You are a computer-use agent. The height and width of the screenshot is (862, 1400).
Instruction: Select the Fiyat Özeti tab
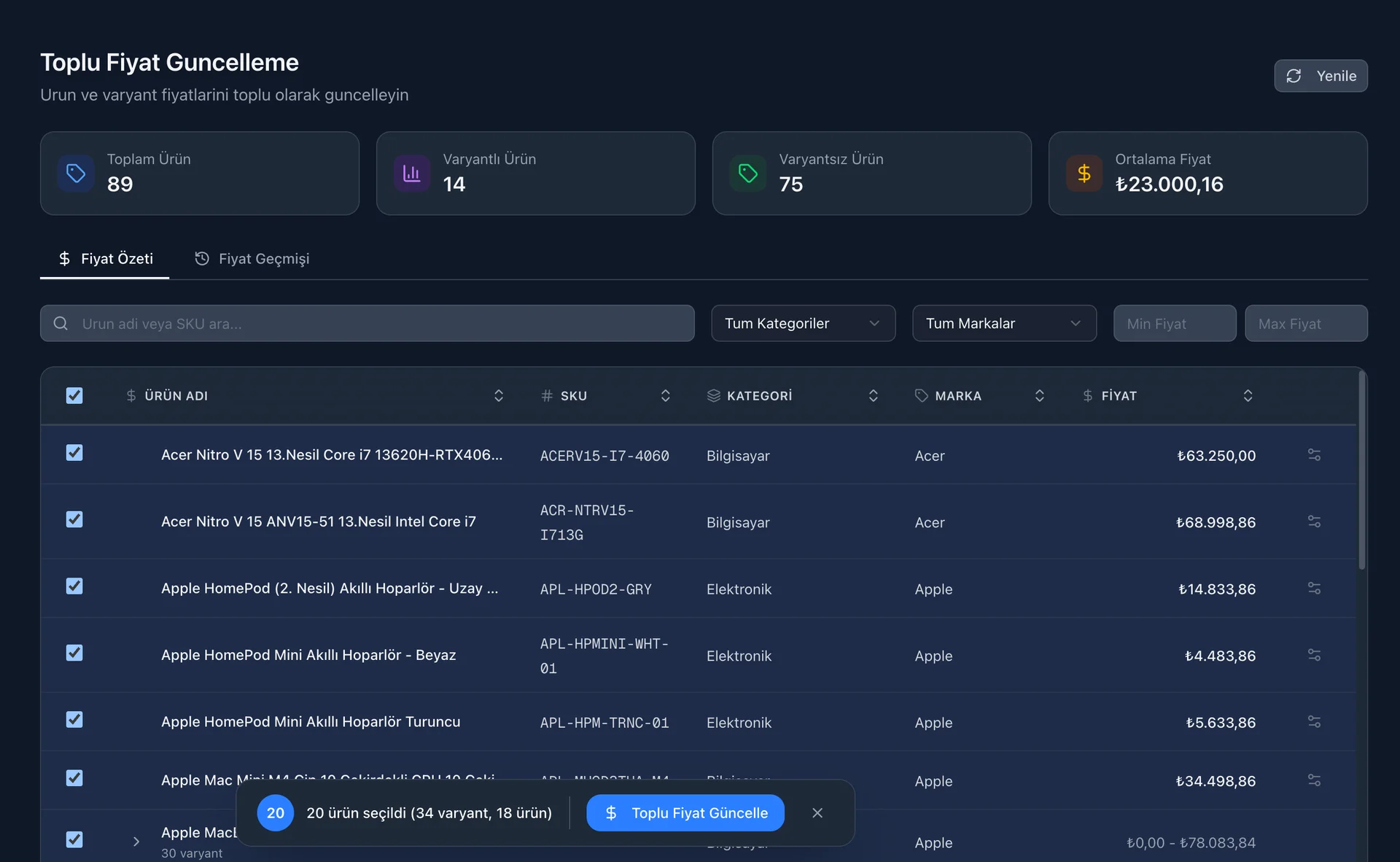[x=105, y=259]
